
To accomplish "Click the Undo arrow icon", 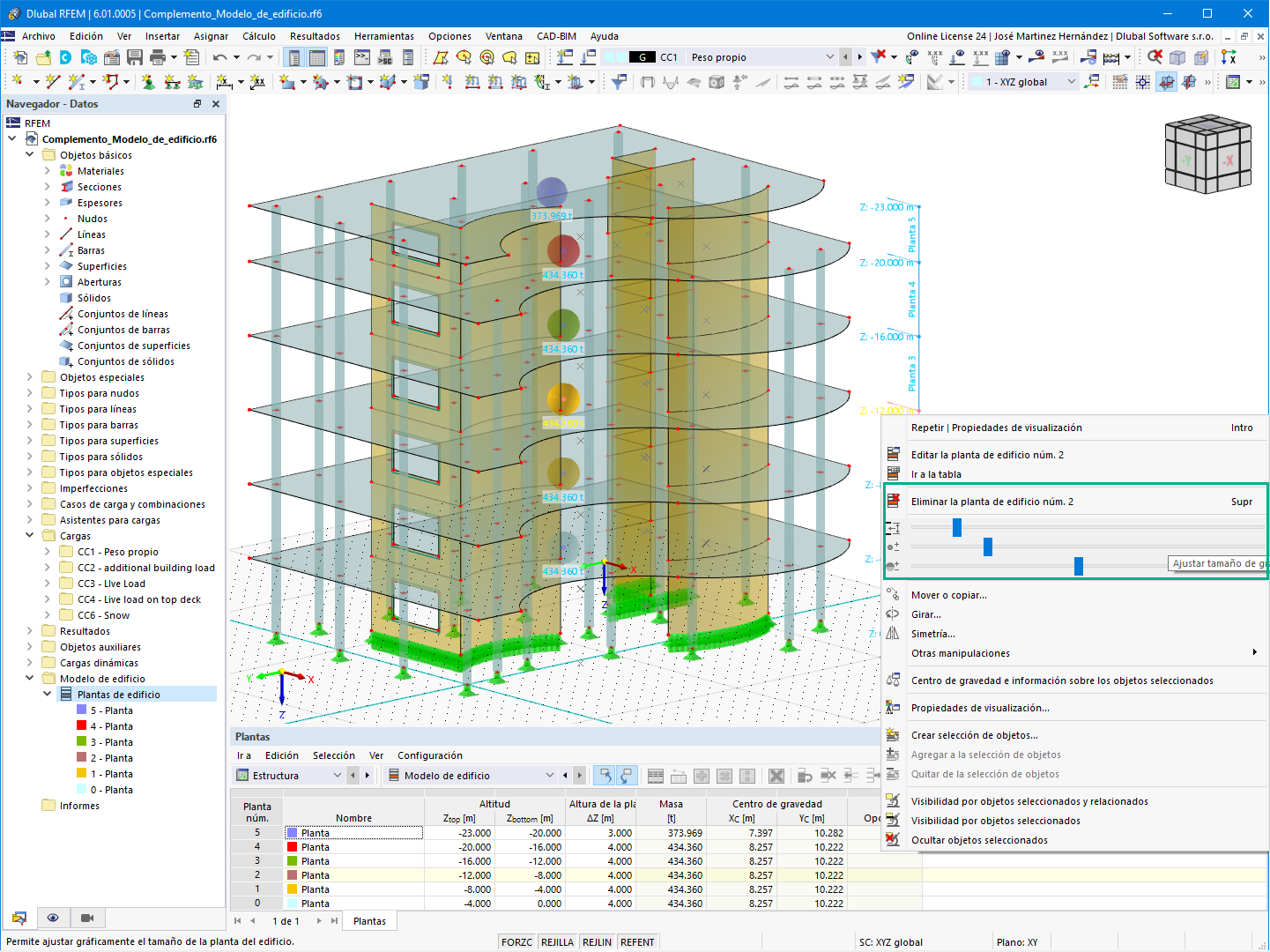I will click(x=219, y=57).
